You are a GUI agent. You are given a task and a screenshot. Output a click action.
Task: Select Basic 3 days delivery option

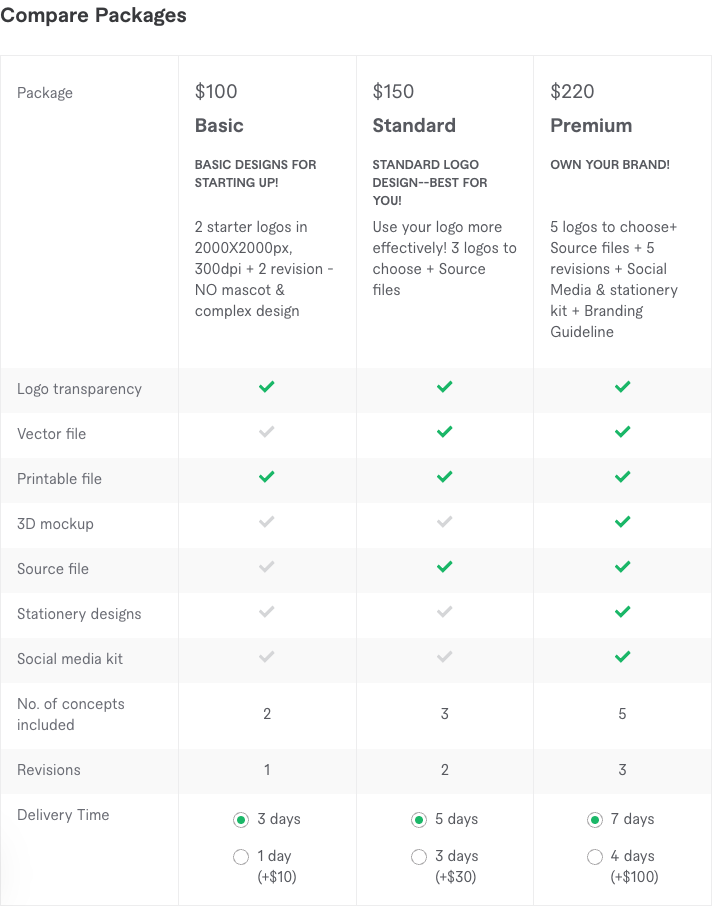tap(241, 820)
